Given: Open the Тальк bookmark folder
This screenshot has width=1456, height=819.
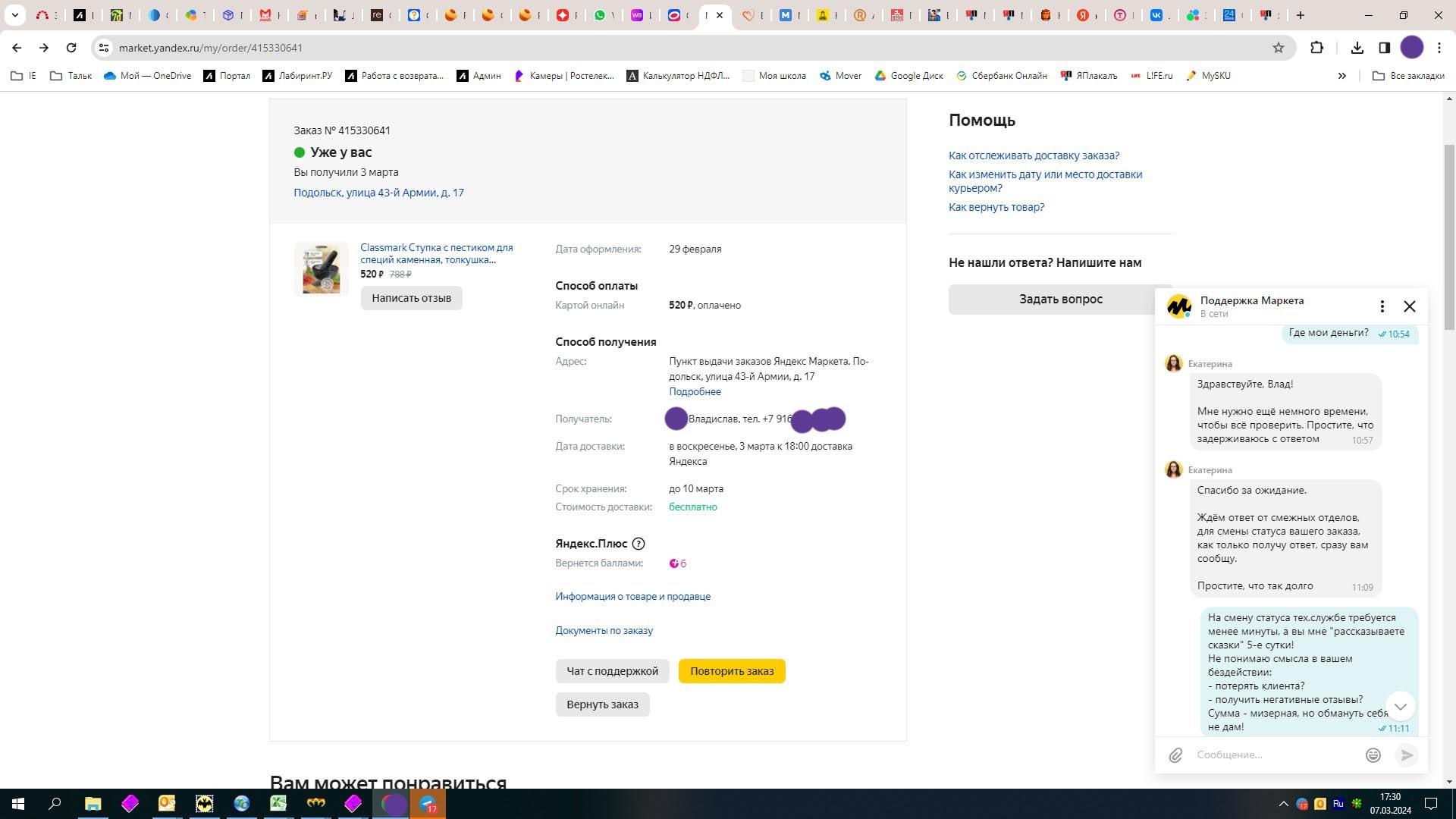Looking at the screenshot, I should 71,76.
